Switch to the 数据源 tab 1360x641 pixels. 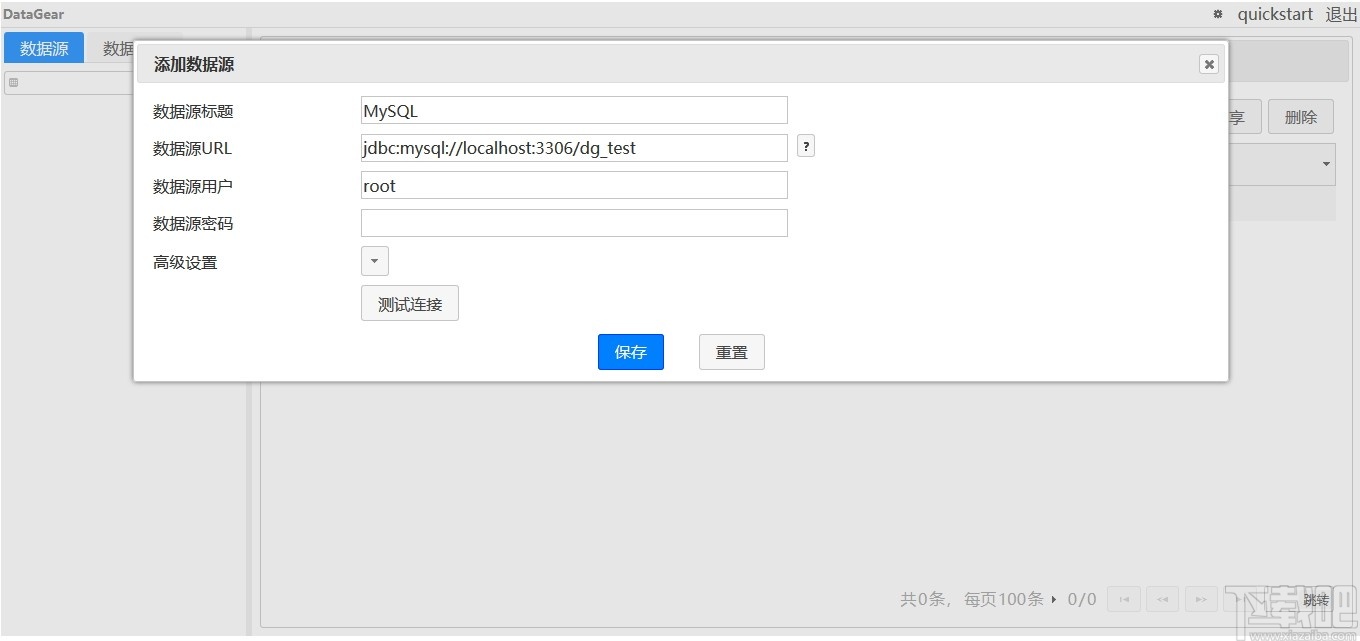coord(43,47)
